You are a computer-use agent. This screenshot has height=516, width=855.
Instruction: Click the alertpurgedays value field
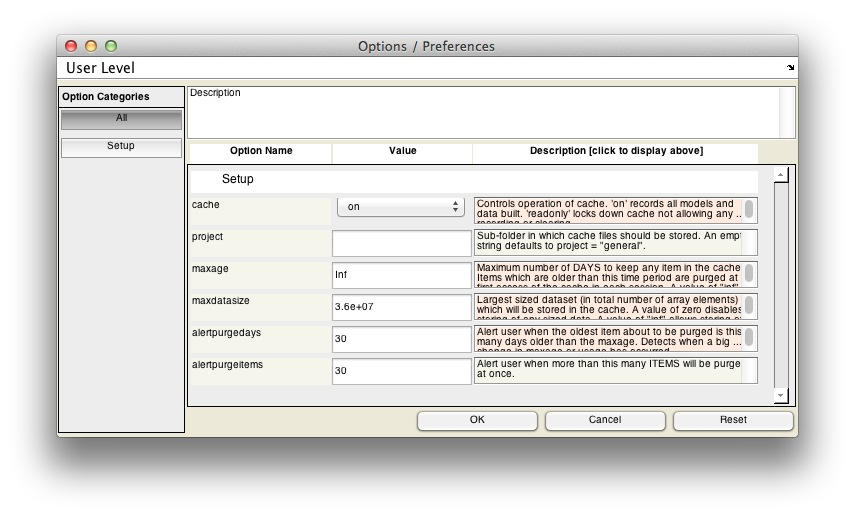tap(401, 339)
